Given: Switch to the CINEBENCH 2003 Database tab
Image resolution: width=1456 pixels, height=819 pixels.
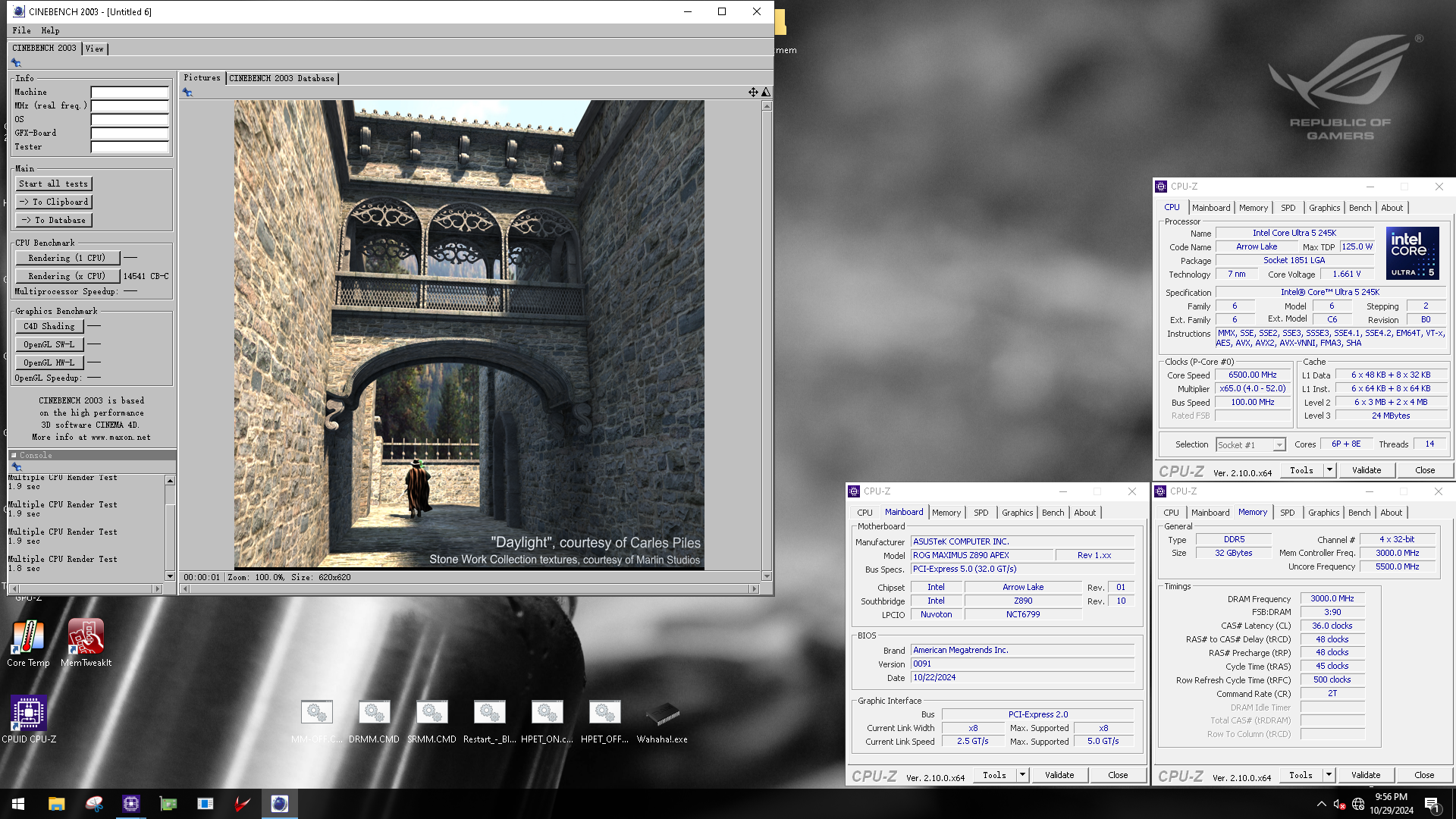Looking at the screenshot, I should (x=281, y=78).
